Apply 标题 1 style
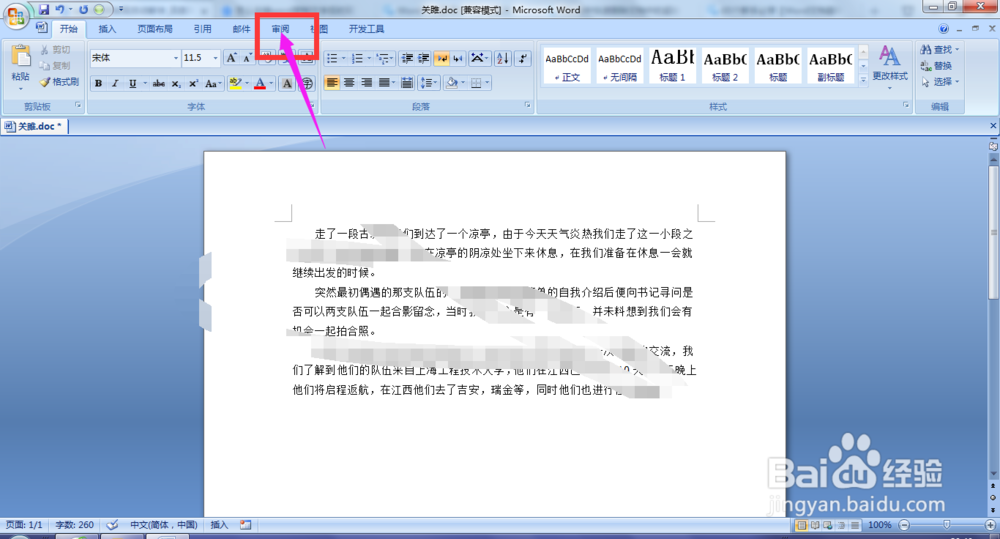1000x539 pixels. [673, 66]
